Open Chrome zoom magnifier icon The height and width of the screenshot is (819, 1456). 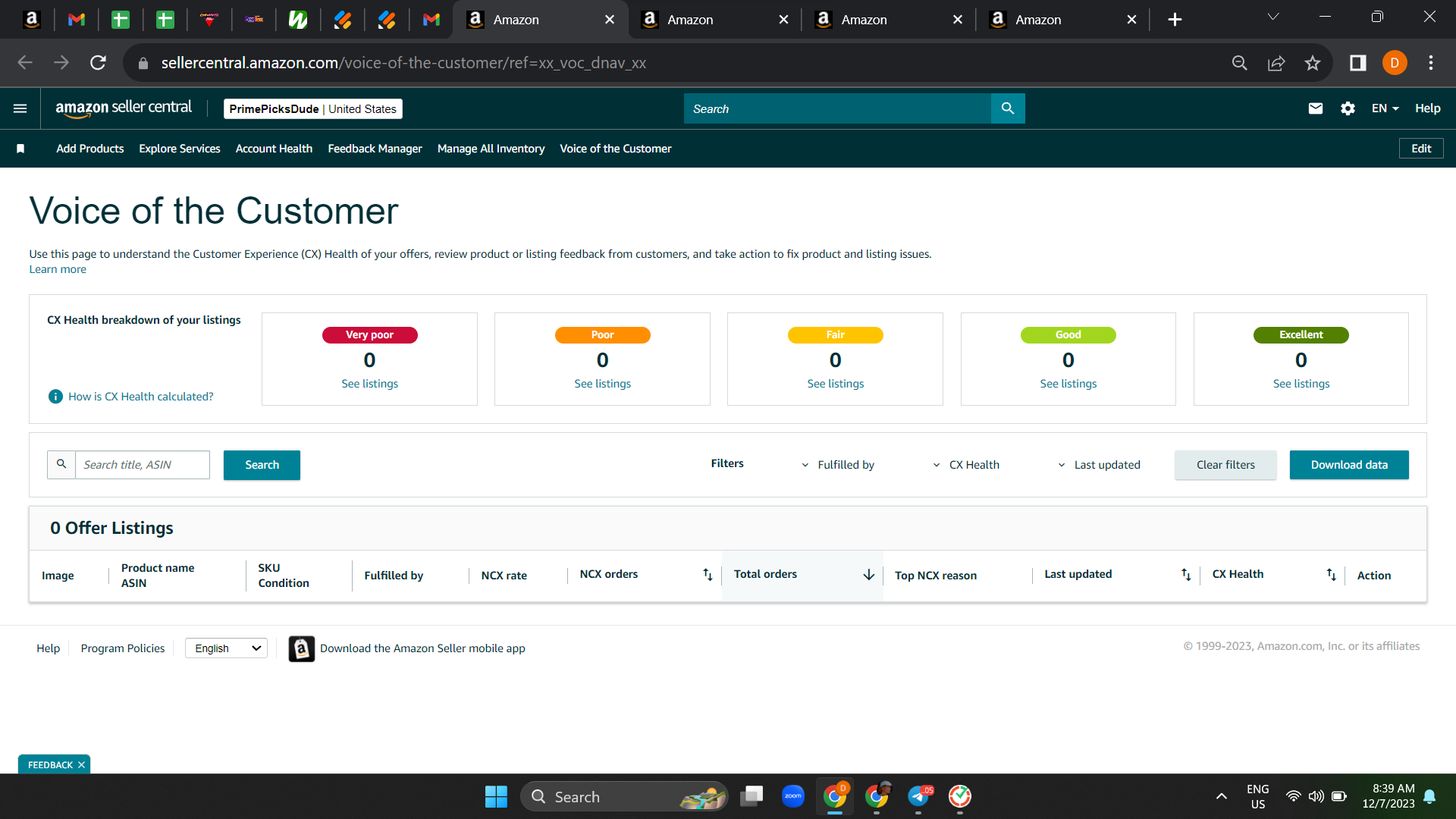(x=1240, y=63)
